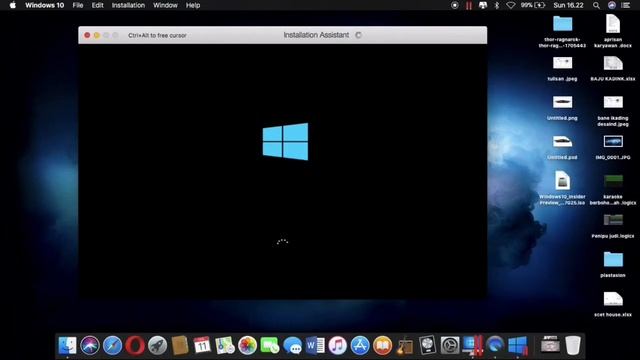The image size is (640, 360).
Task: Select Untitled.psd desktop file
Action: click(562, 141)
